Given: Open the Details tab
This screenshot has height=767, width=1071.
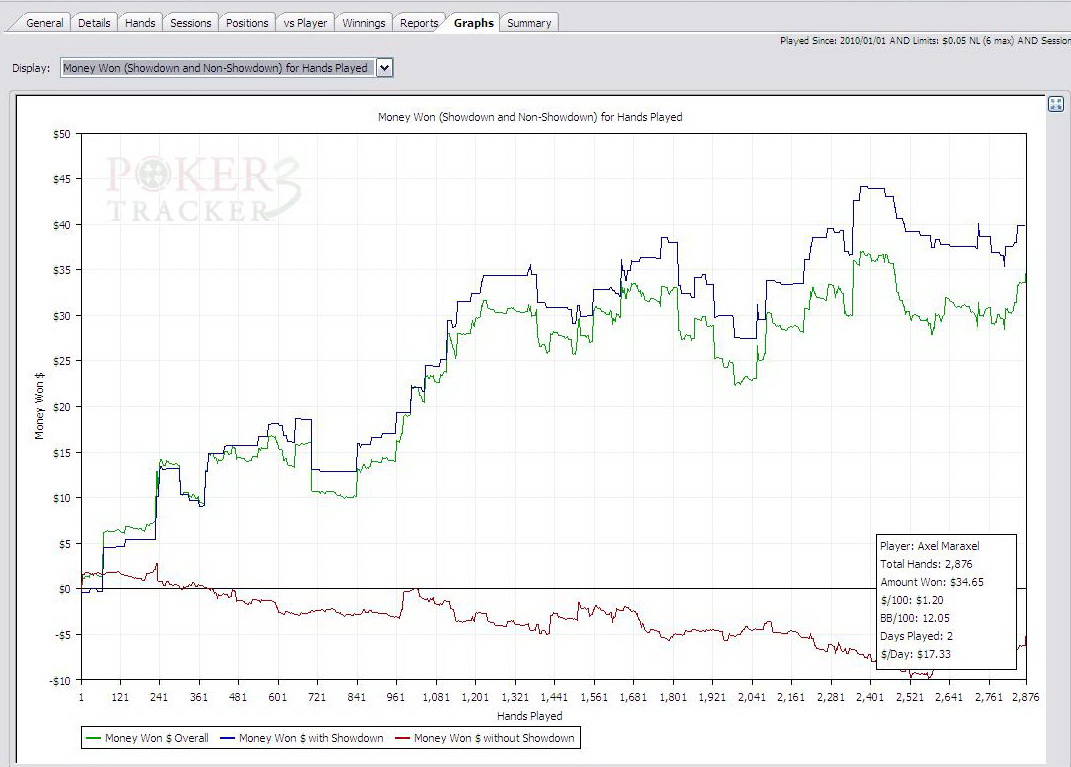Looking at the screenshot, I should point(94,23).
